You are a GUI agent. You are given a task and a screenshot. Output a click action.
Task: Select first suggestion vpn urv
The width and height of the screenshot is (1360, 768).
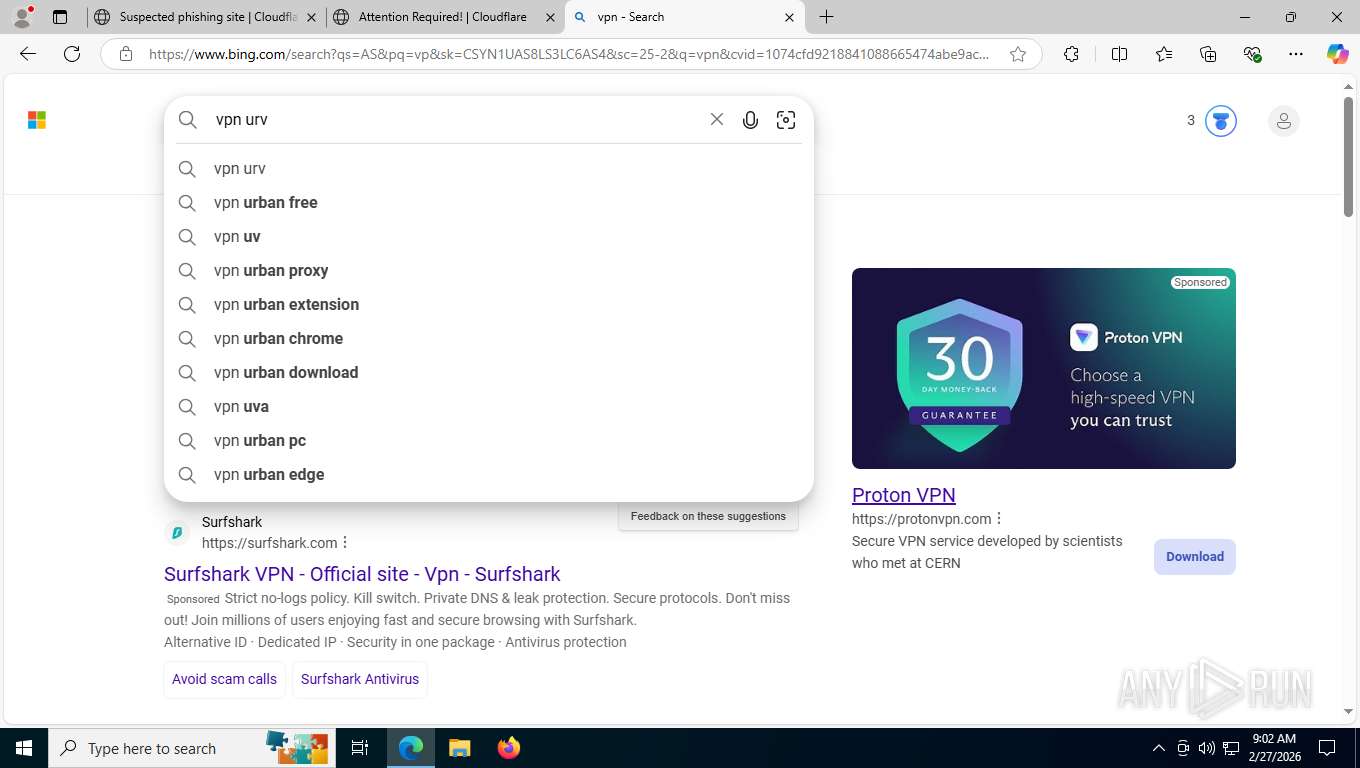click(x=489, y=168)
